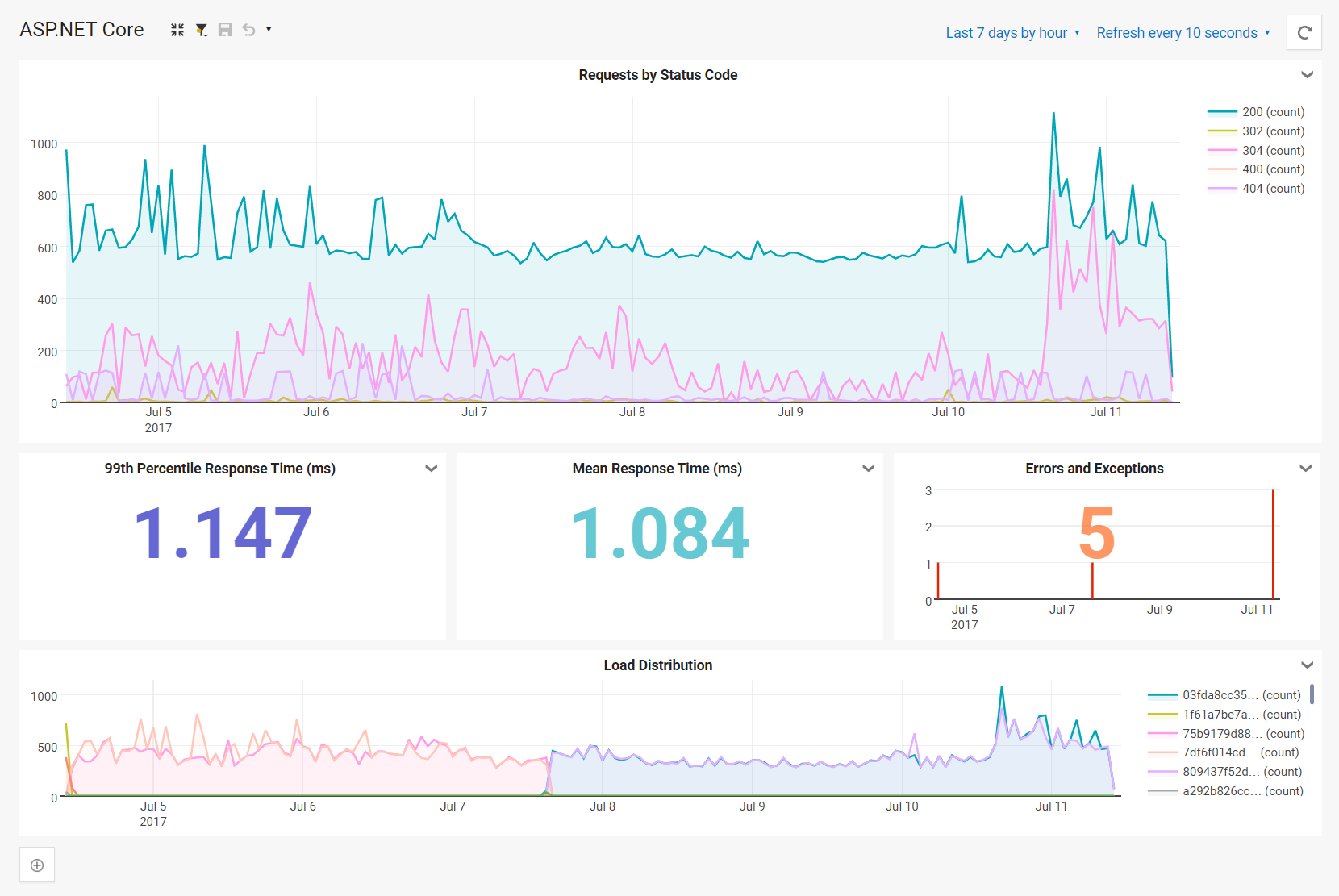Click the Load Distribution legend scrollbar
Screen dimensions: 1339x896
[1312, 694]
